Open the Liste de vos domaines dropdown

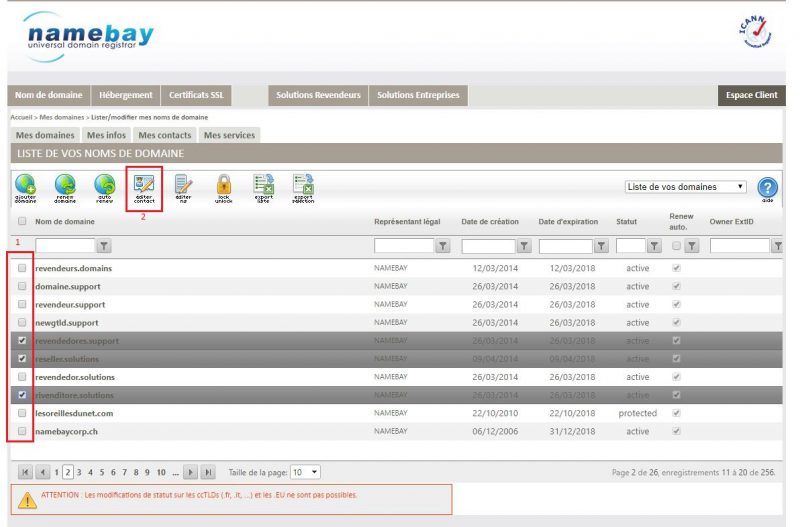[x=685, y=187]
